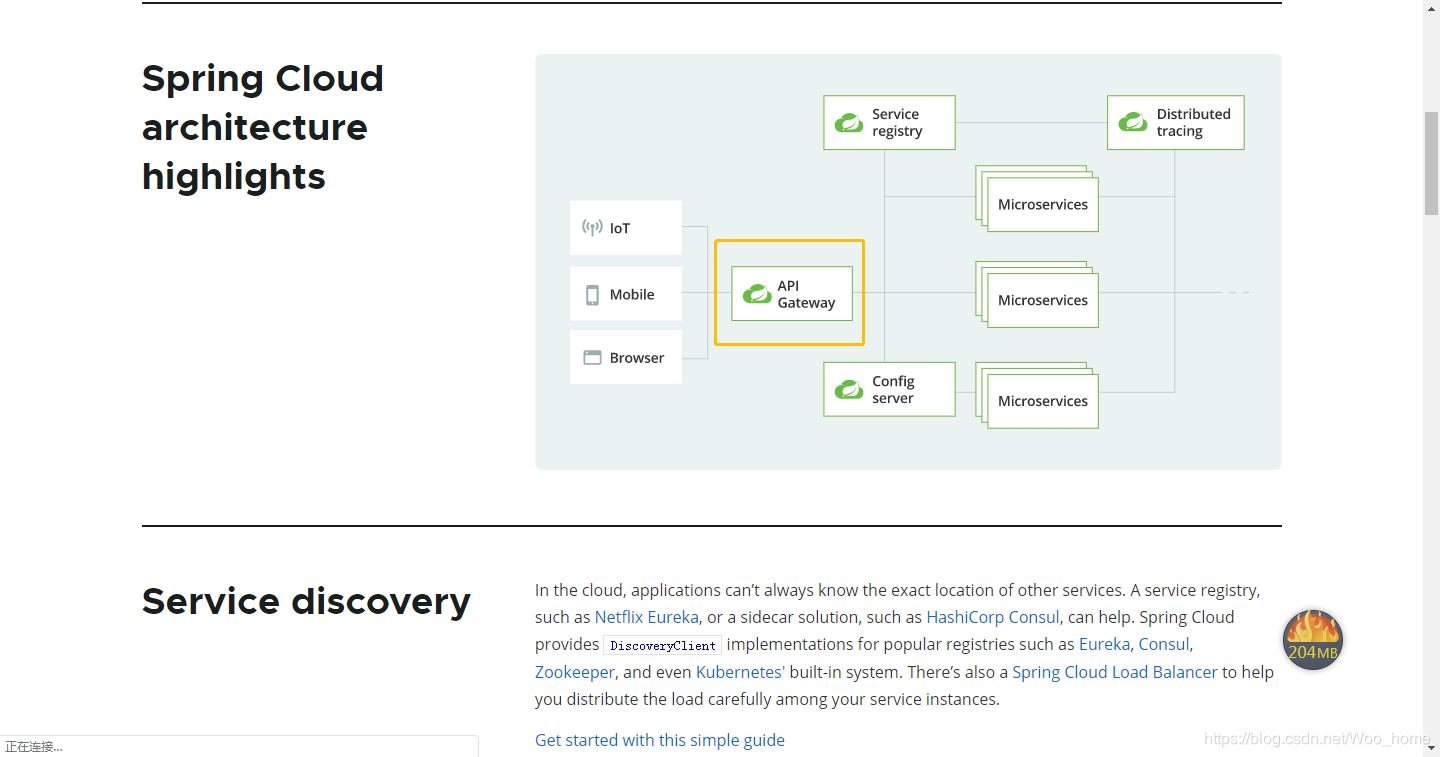Click the top Microservices box

pos(1043,204)
